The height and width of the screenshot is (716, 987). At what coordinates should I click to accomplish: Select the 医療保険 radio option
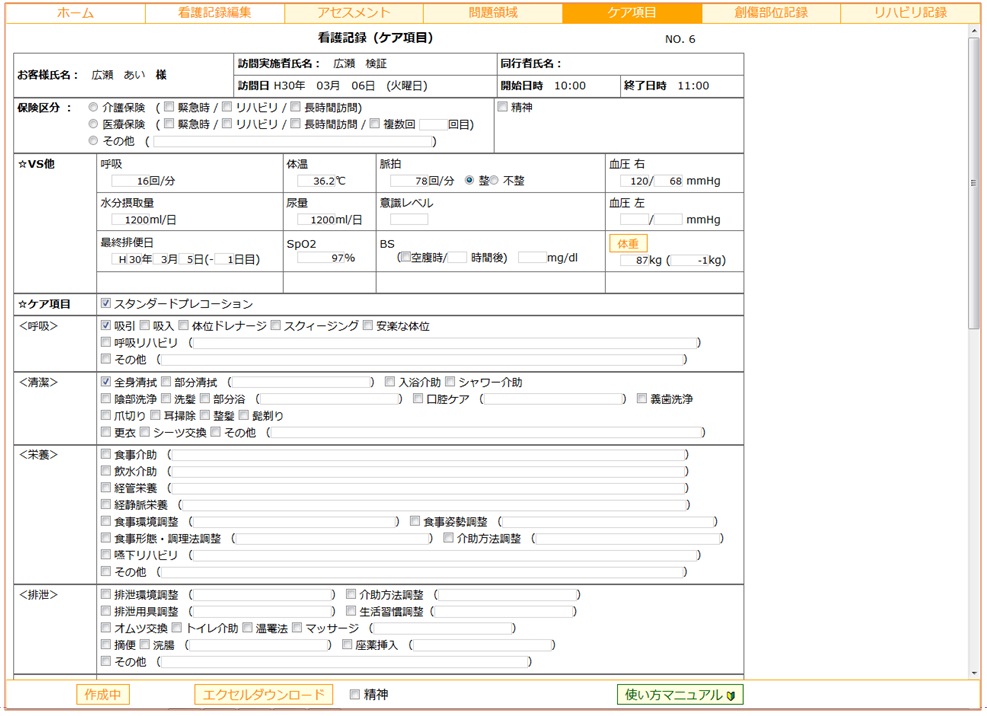coord(93,124)
